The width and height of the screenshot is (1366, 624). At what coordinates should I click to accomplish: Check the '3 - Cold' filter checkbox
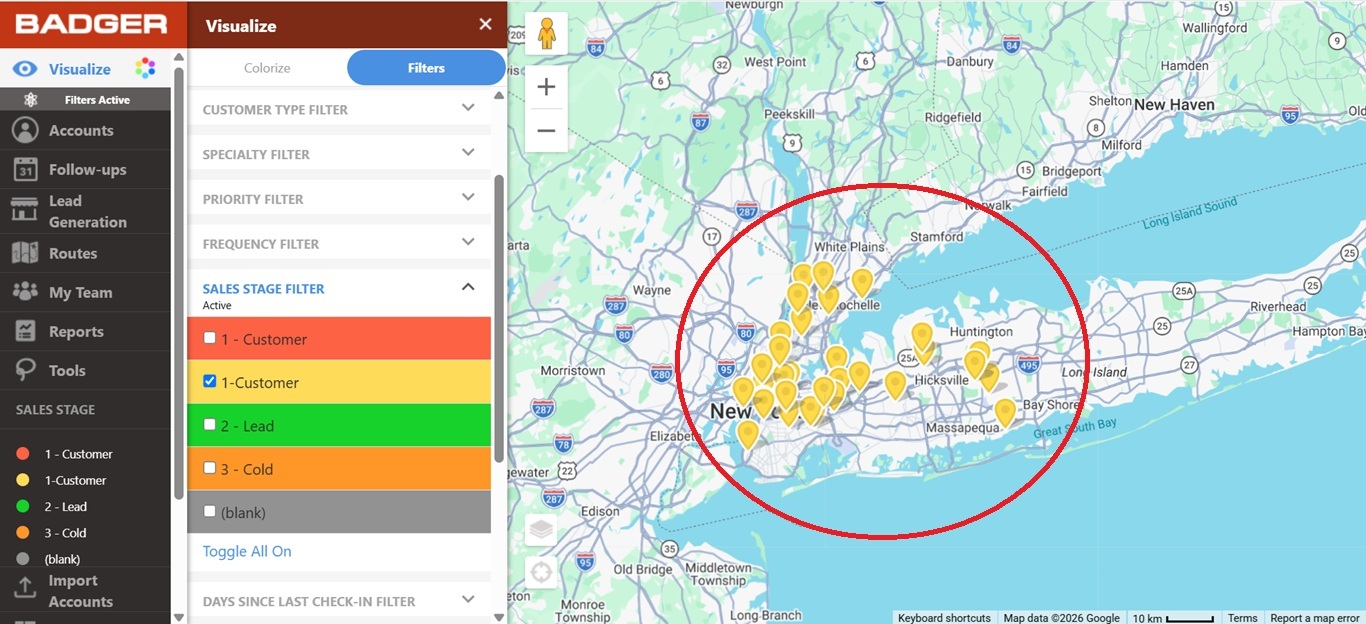210,467
